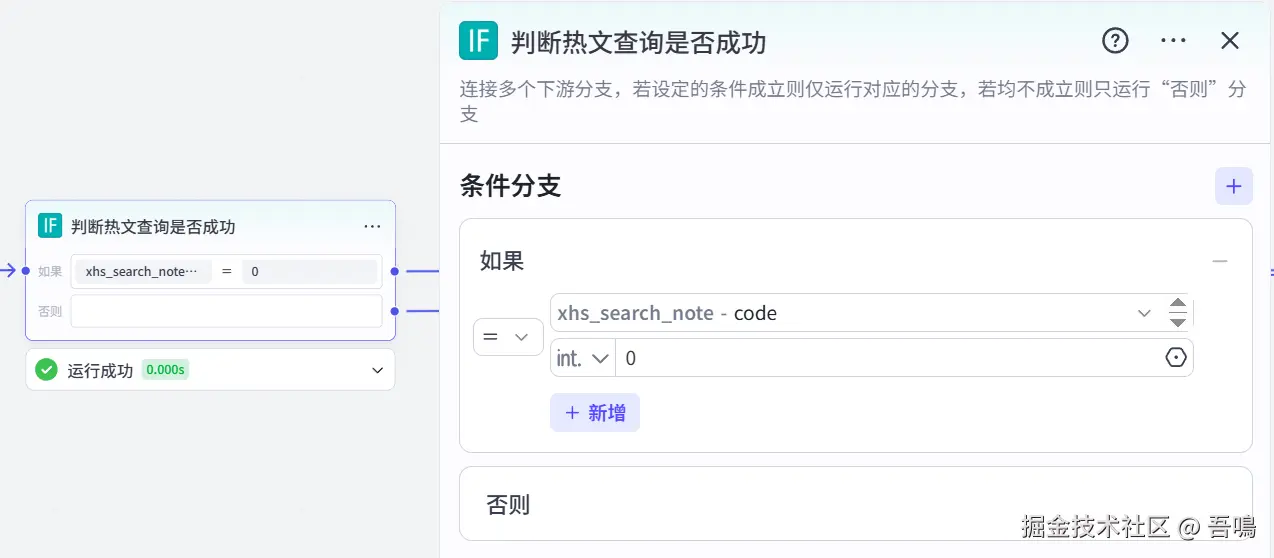Click the 新增 button to add a condition
The height and width of the screenshot is (558, 1274).
point(595,413)
